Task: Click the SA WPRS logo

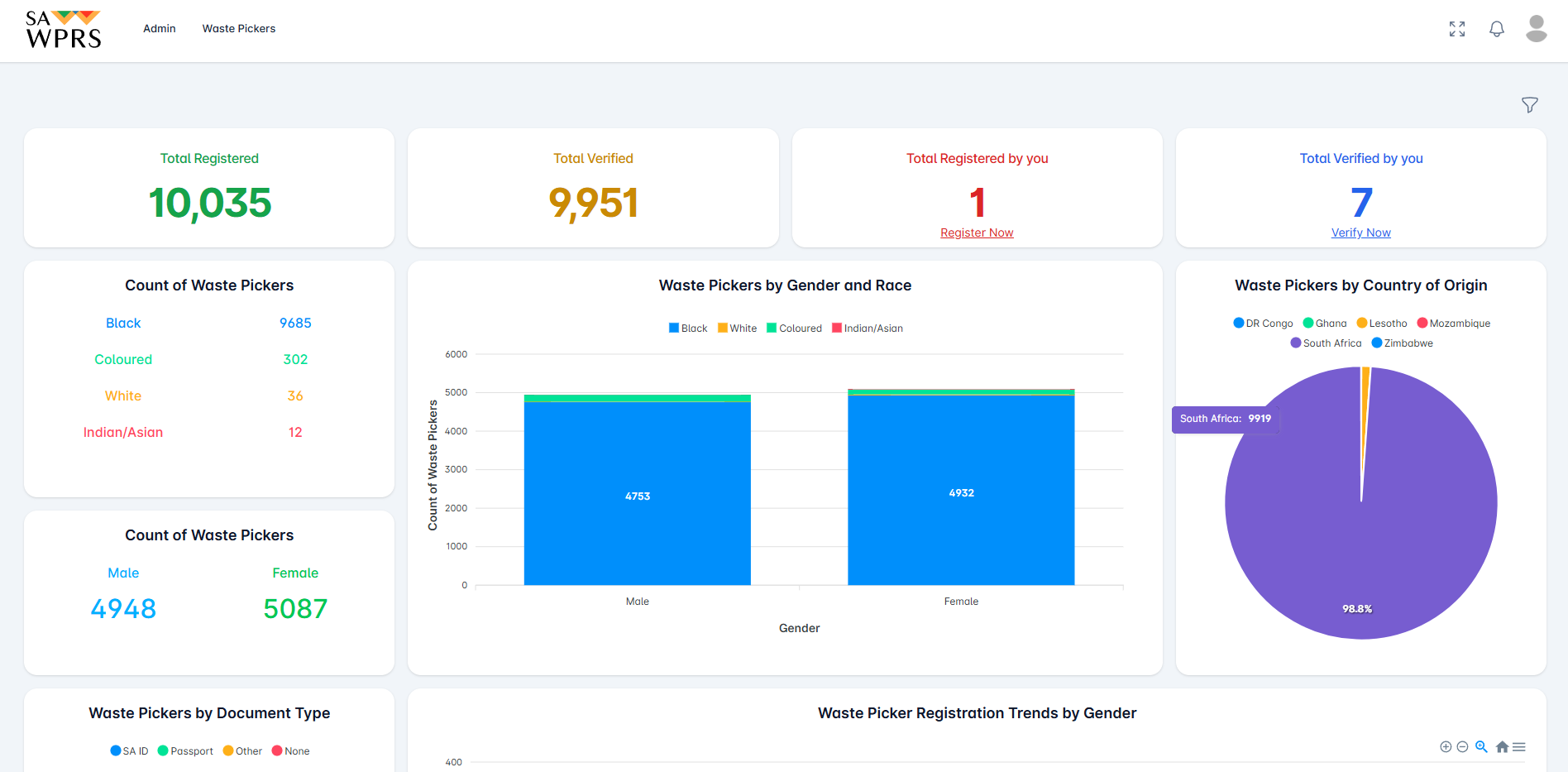Action: point(64,30)
